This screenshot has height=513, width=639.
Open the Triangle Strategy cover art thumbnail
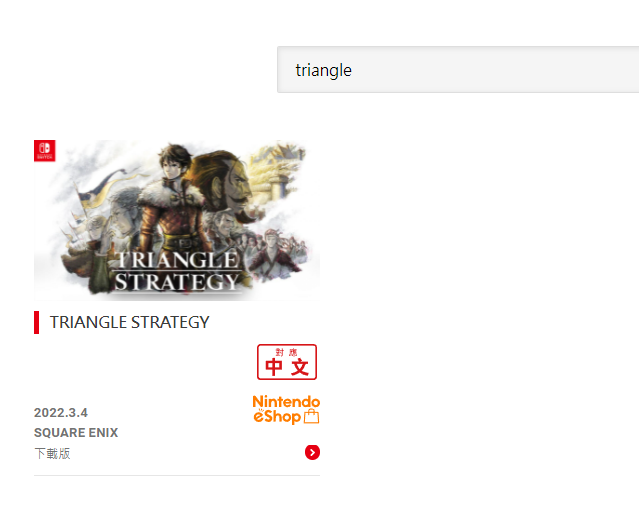[x=177, y=220]
